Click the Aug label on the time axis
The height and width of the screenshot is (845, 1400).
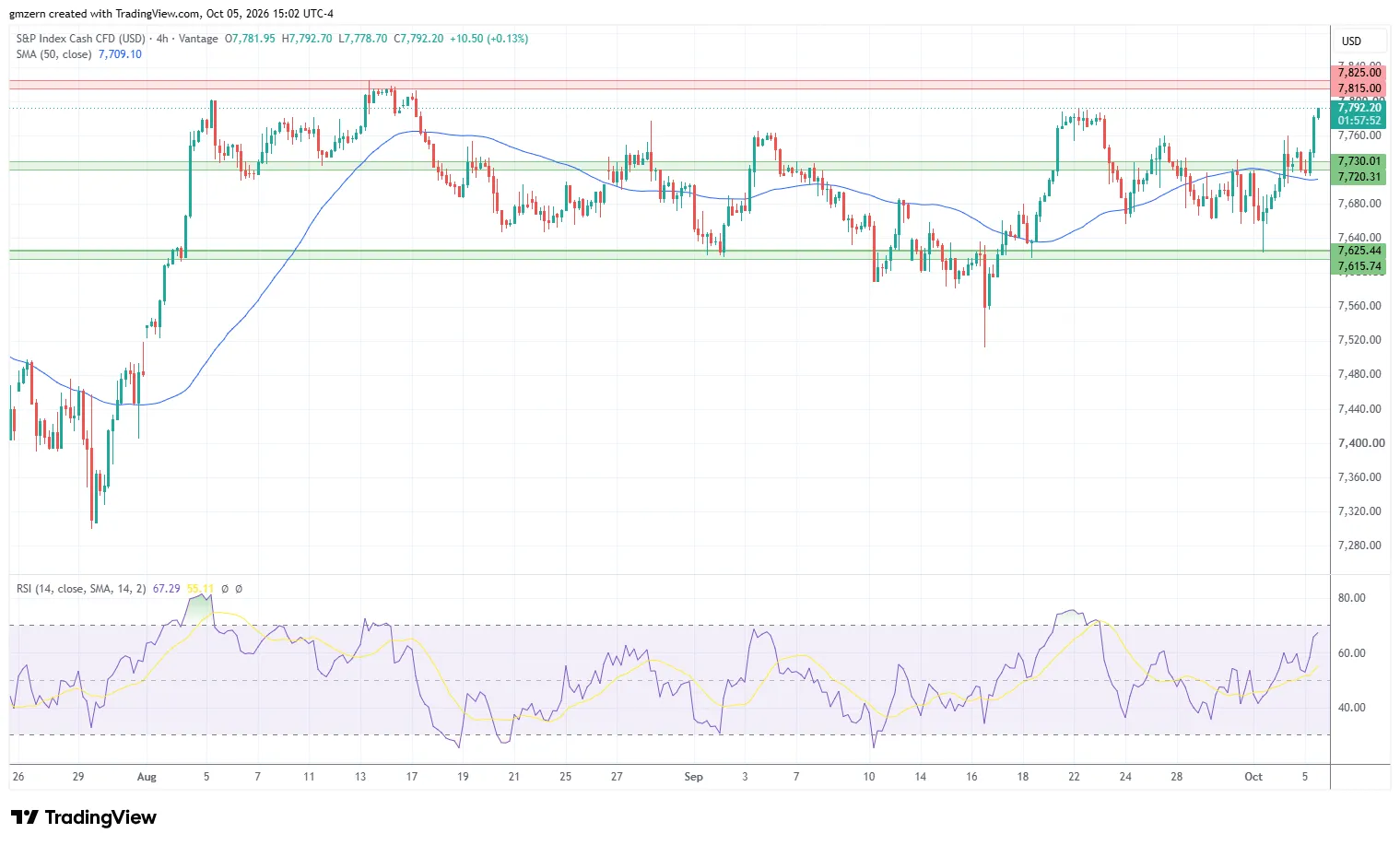click(x=147, y=777)
